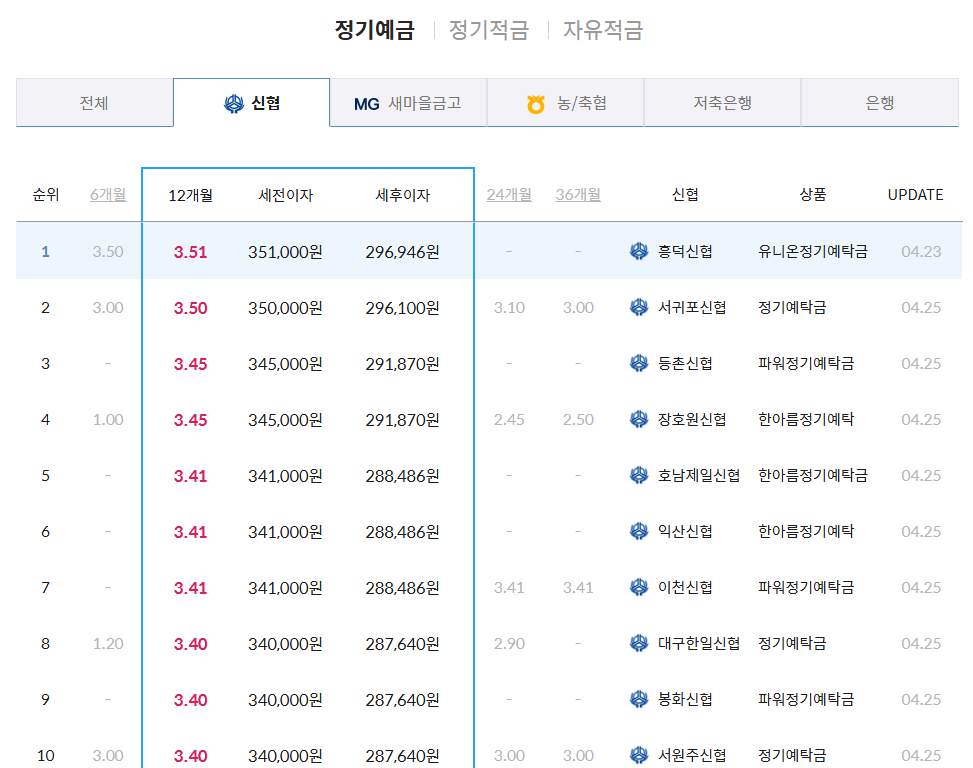Click the orange 농/축협 tab icon

pos(536,104)
